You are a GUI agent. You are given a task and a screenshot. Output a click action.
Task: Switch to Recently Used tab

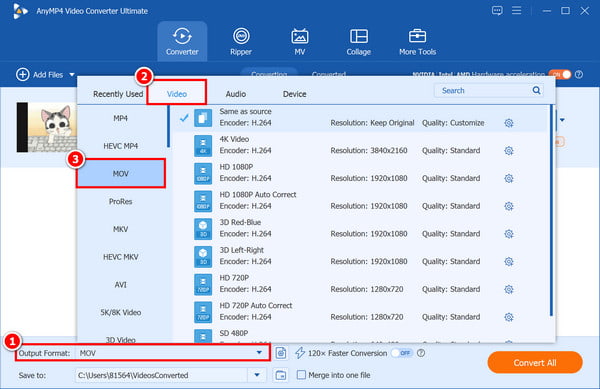tap(118, 94)
